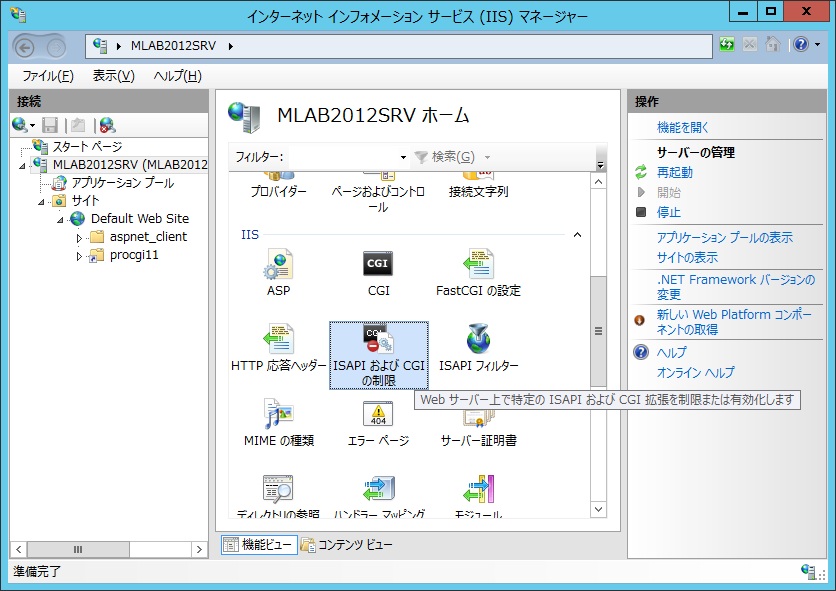Open HTTP 応答ヘッダー feature
This screenshot has height=591, width=836.
278,348
